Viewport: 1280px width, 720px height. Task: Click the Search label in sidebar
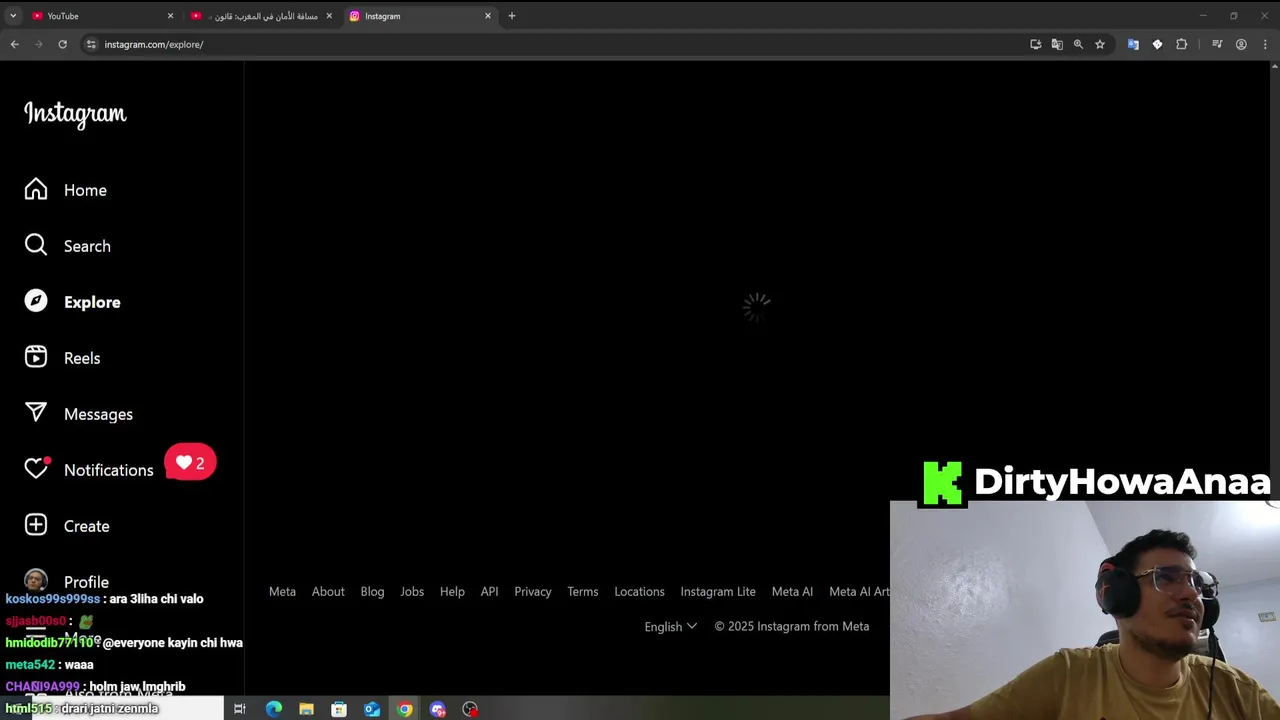87,246
